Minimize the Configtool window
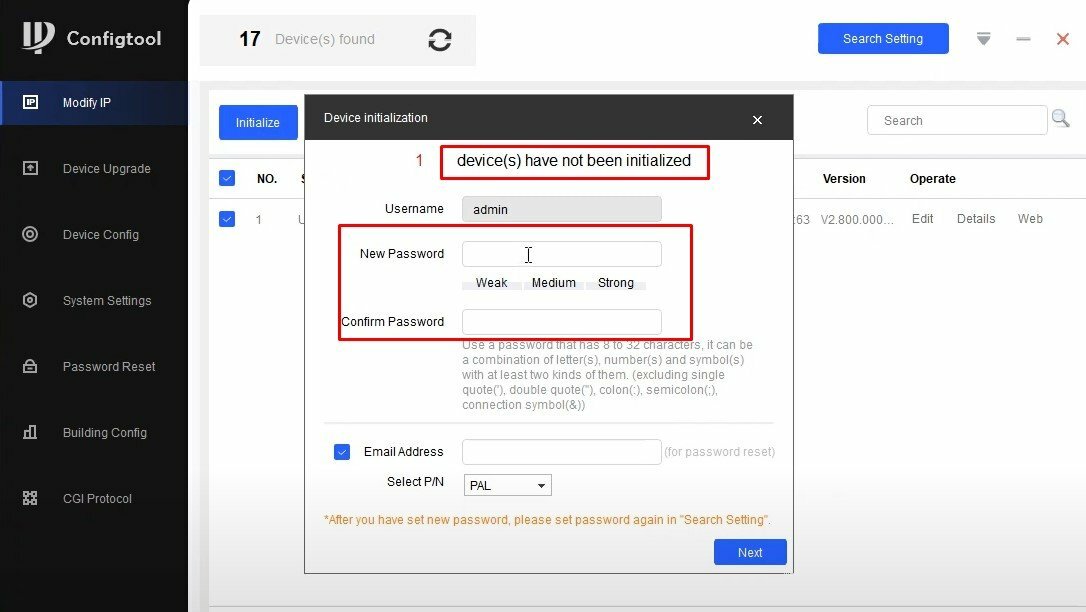This screenshot has height=612, width=1086. point(1023,39)
